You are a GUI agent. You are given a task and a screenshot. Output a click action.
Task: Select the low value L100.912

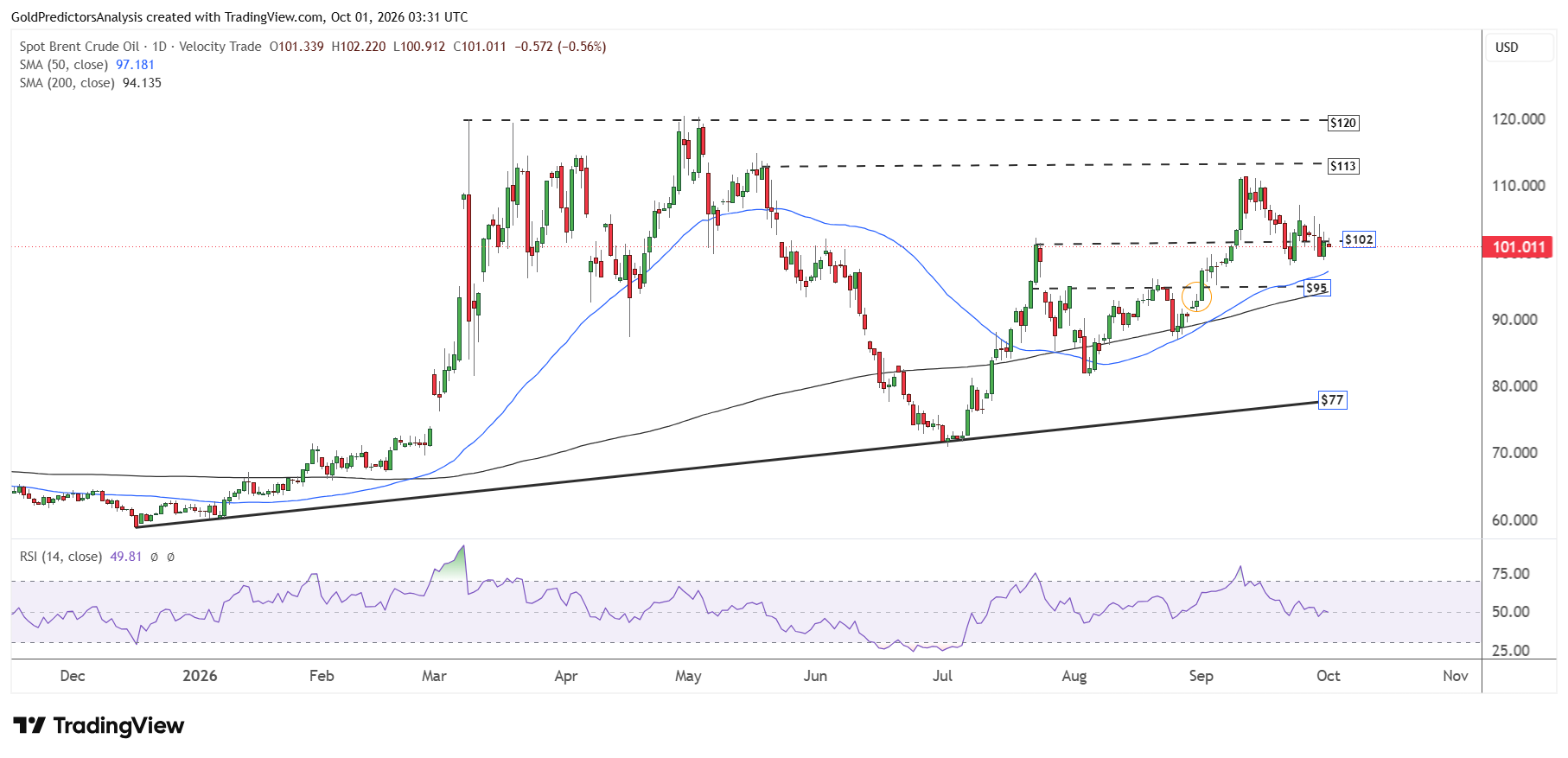pyautogui.click(x=419, y=47)
